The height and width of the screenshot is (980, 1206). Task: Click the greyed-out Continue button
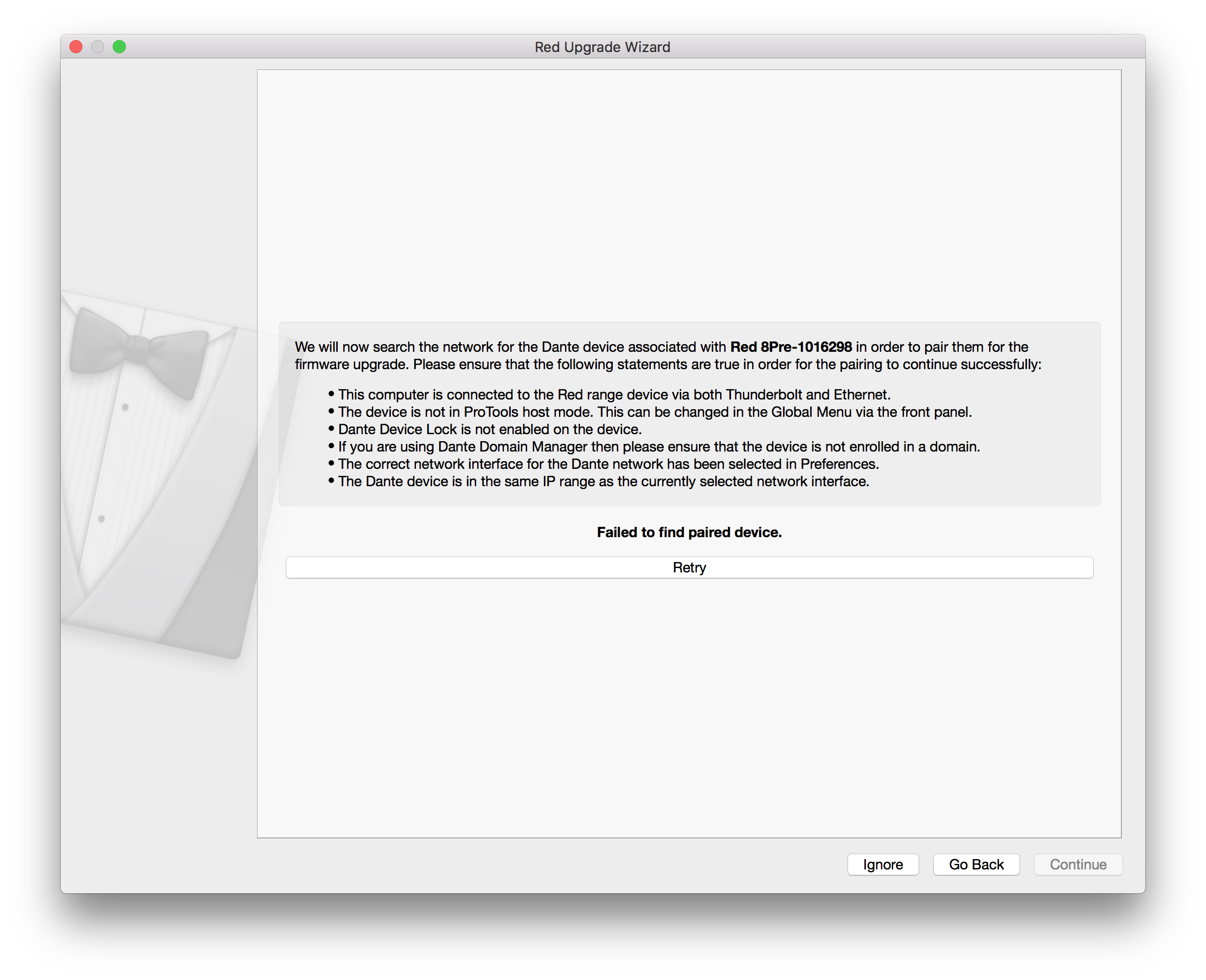click(1077, 864)
